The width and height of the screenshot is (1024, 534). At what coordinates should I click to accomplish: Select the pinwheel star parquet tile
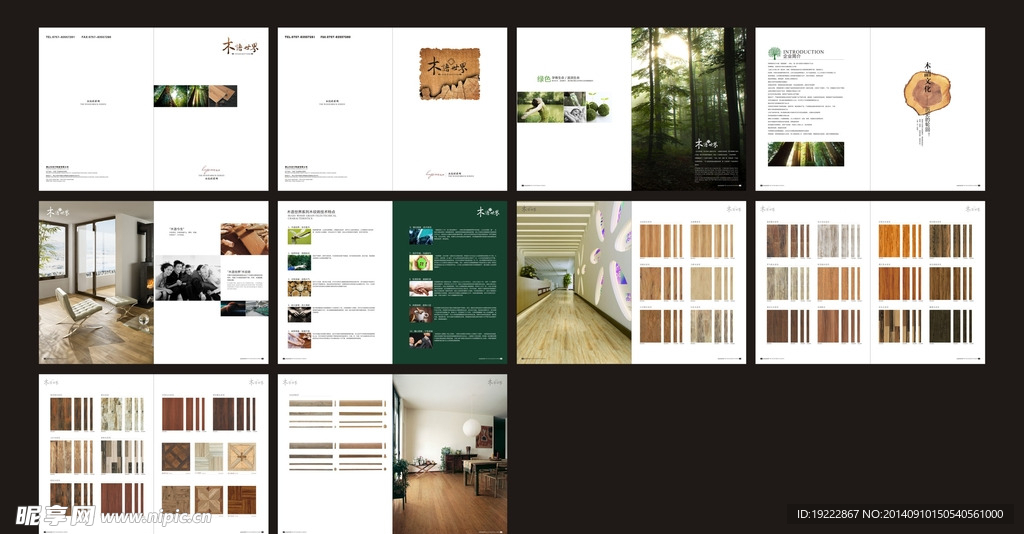[x=209, y=499]
